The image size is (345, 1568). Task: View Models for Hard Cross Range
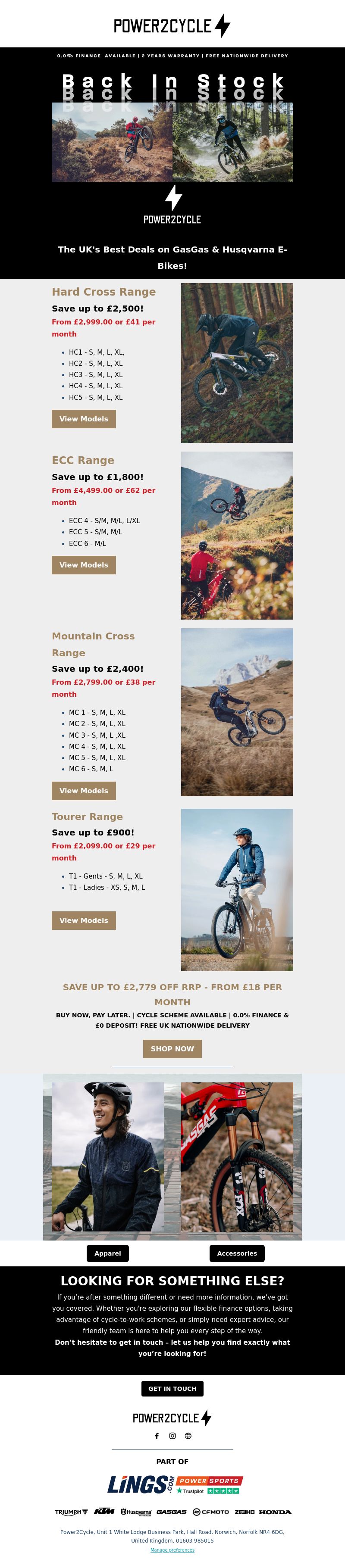pyautogui.click(x=84, y=419)
